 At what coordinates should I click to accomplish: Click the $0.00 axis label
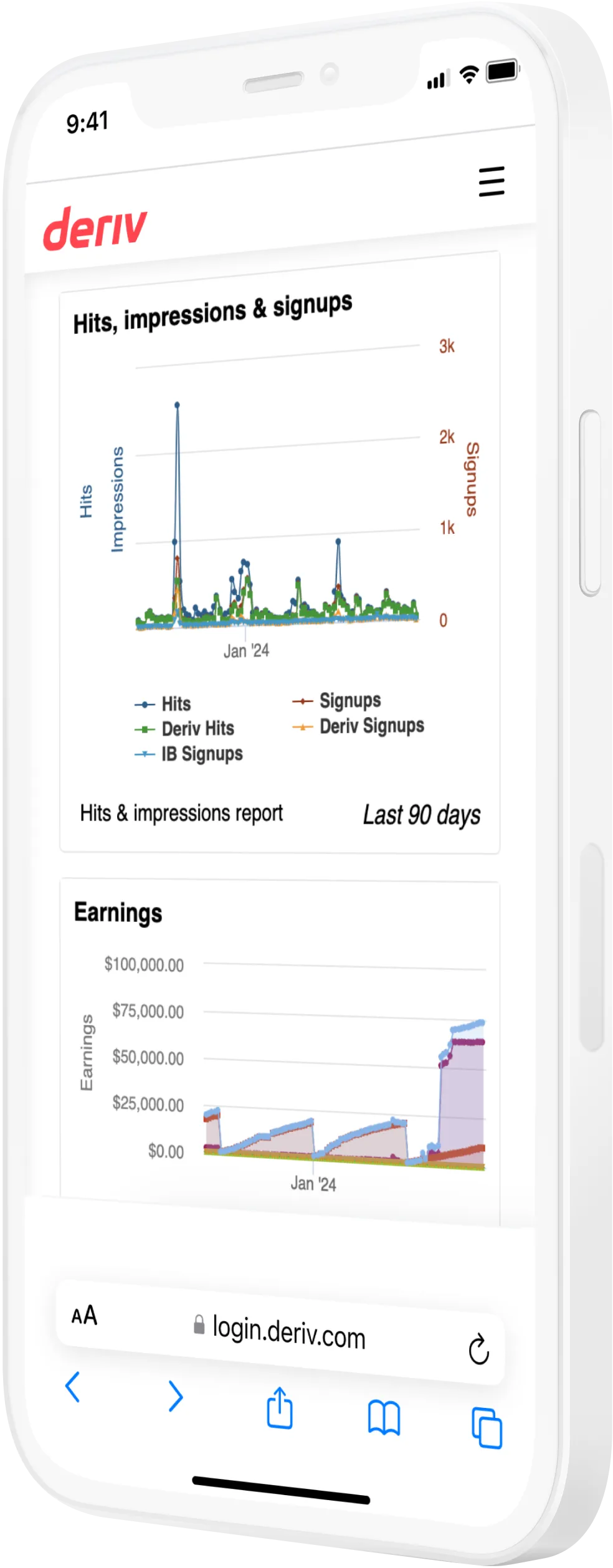166,1151
